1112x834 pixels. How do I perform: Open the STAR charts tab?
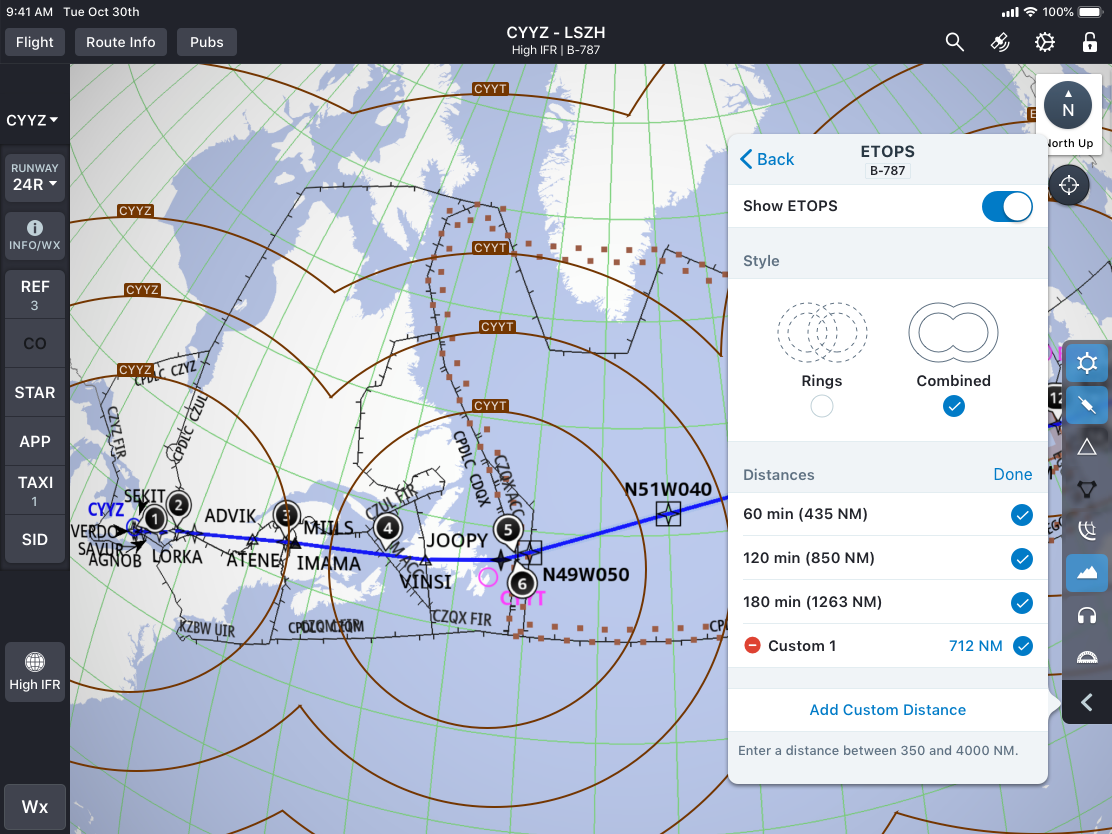(35, 392)
